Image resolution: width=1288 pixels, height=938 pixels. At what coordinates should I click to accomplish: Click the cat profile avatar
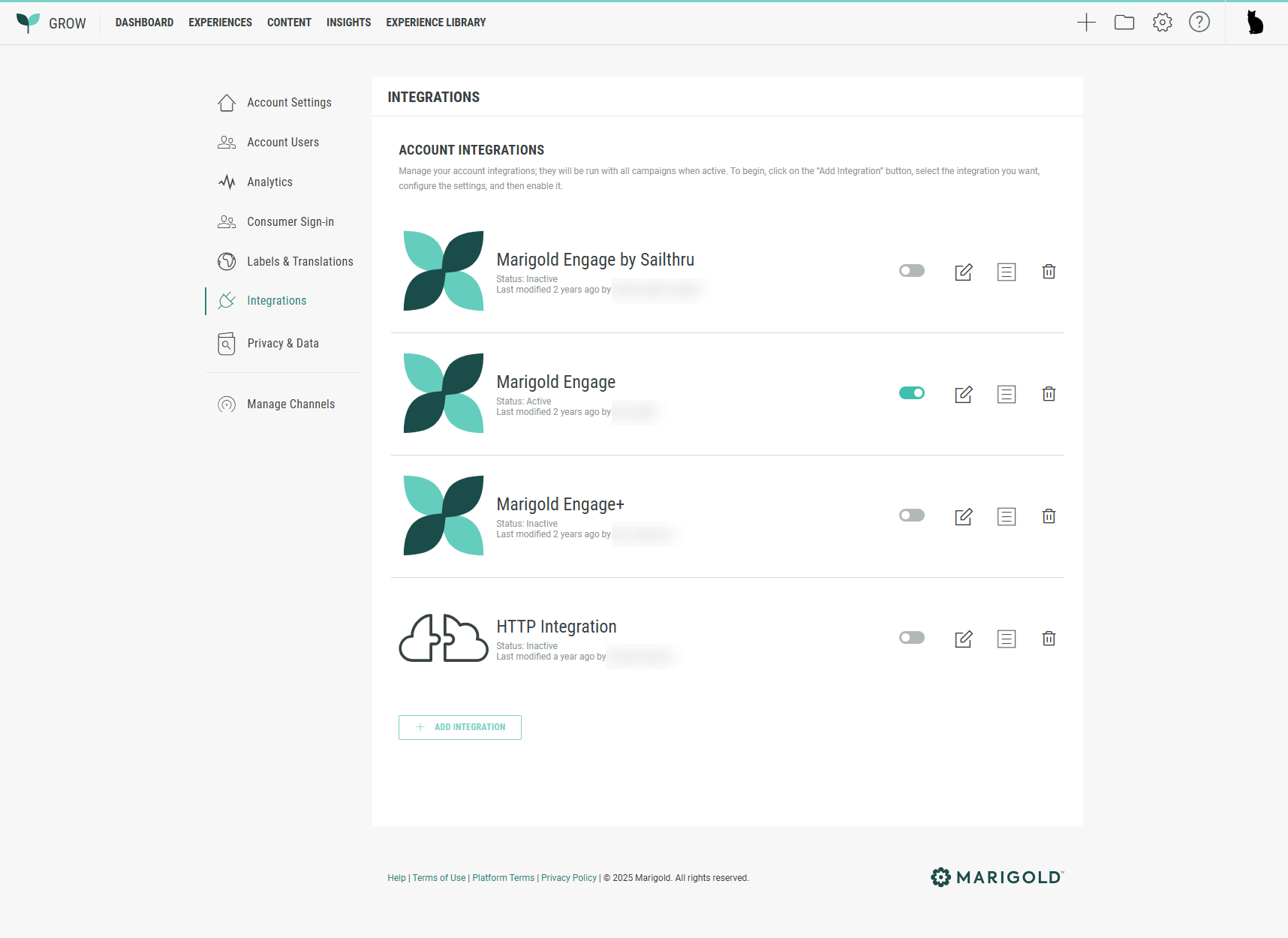pos(1255,23)
